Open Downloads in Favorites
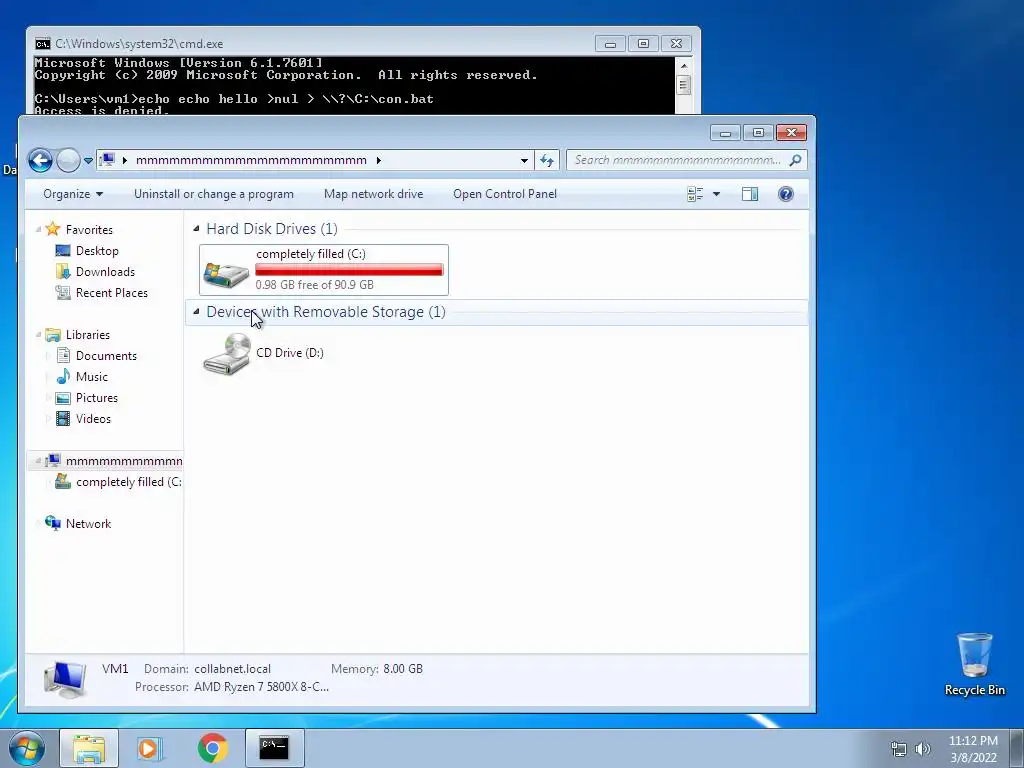Screen dimensions: 1024x768 (105, 272)
